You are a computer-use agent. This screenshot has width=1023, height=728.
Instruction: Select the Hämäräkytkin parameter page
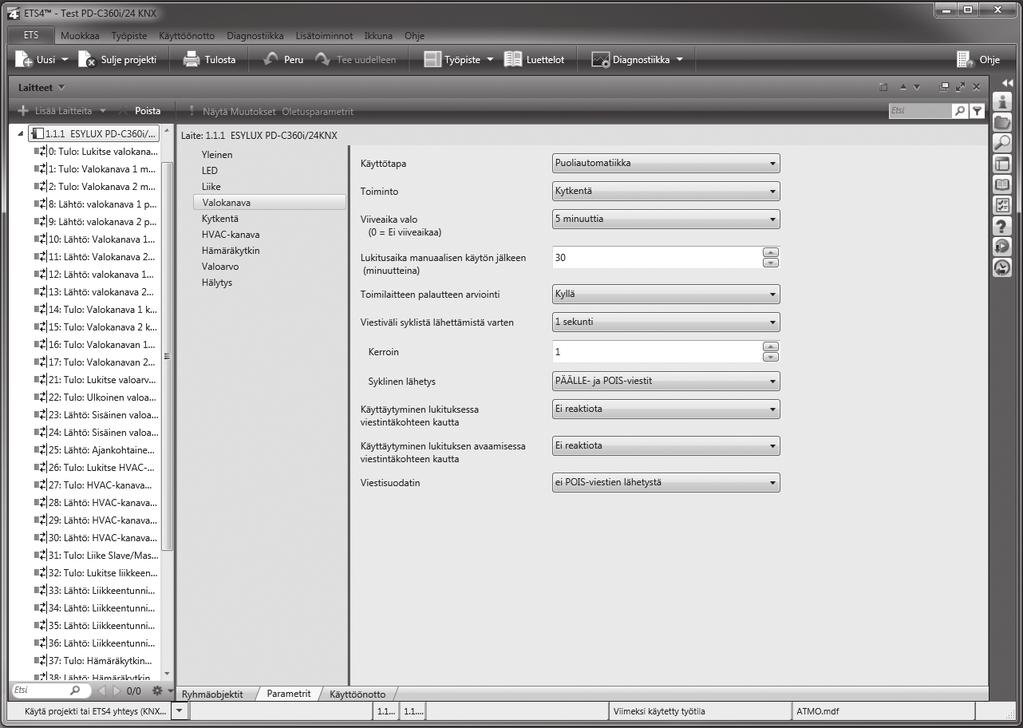230,250
